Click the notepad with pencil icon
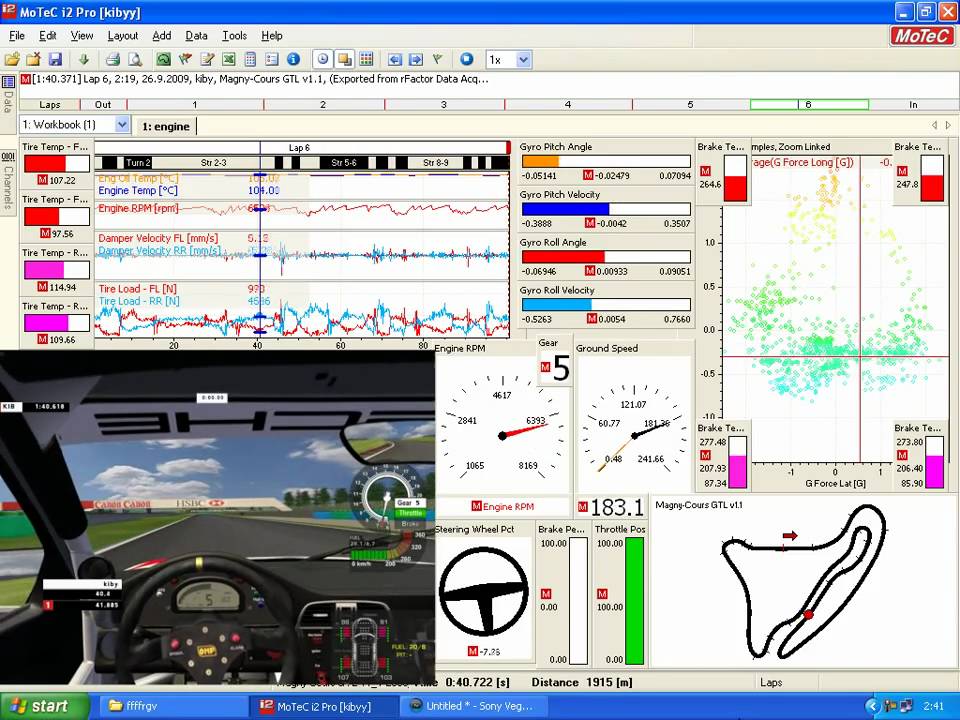The width and height of the screenshot is (960, 720). (x=207, y=59)
